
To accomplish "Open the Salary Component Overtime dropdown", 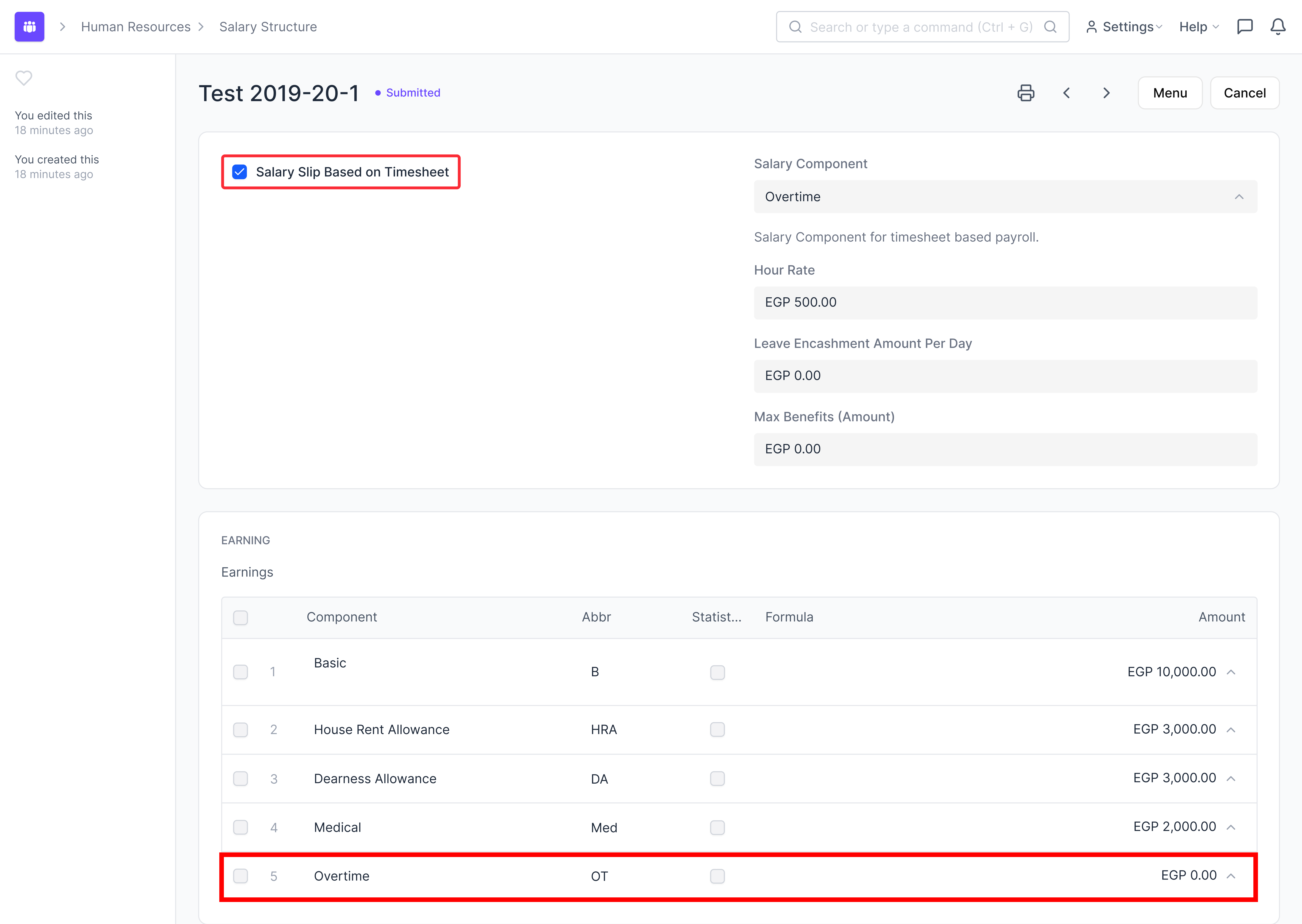I will [1005, 197].
